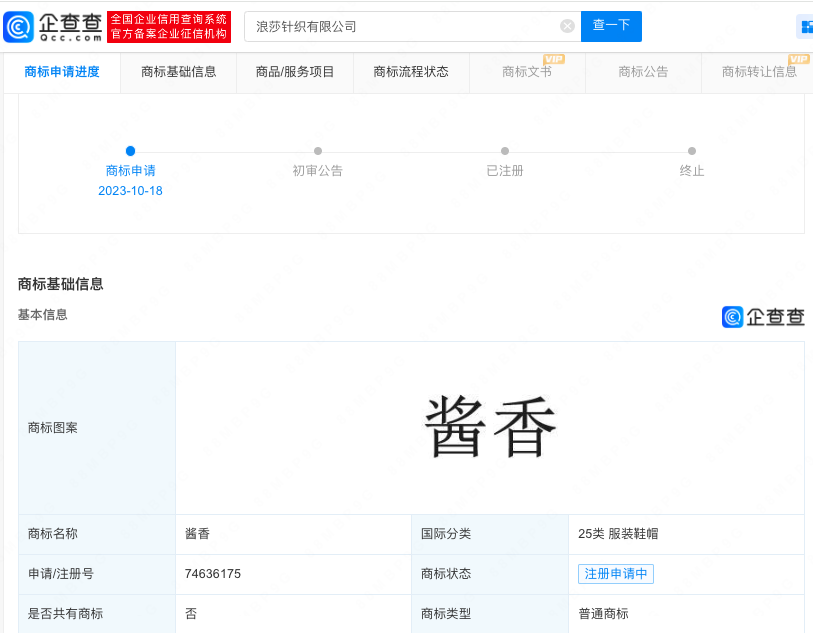Open the VIP 商标转让信息 tab

(x=760, y=72)
